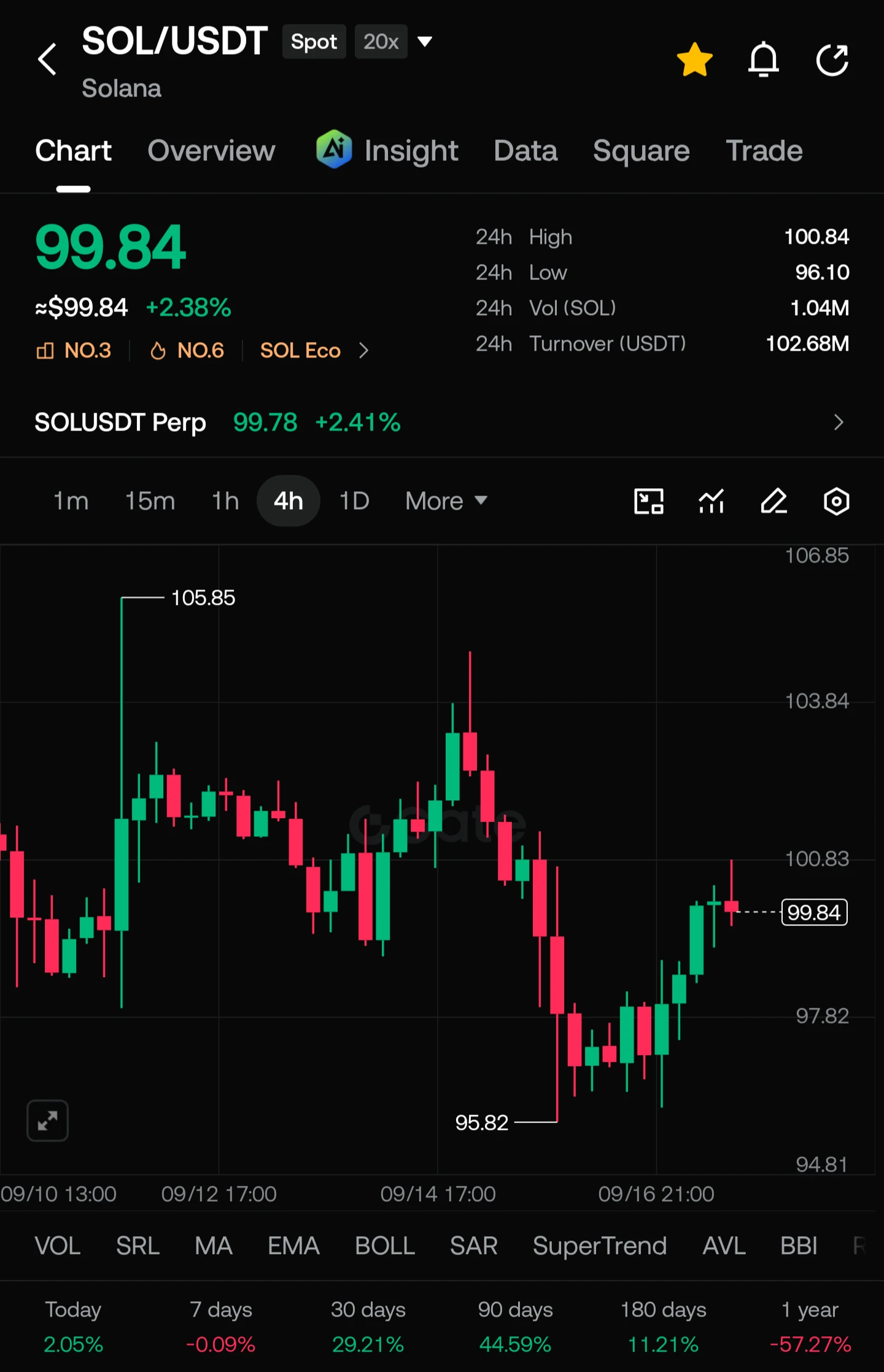The width and height of the screenshot is (884, 1372).
Task: Toggle the yellow favorite star
Action: (x=695, y=60)
